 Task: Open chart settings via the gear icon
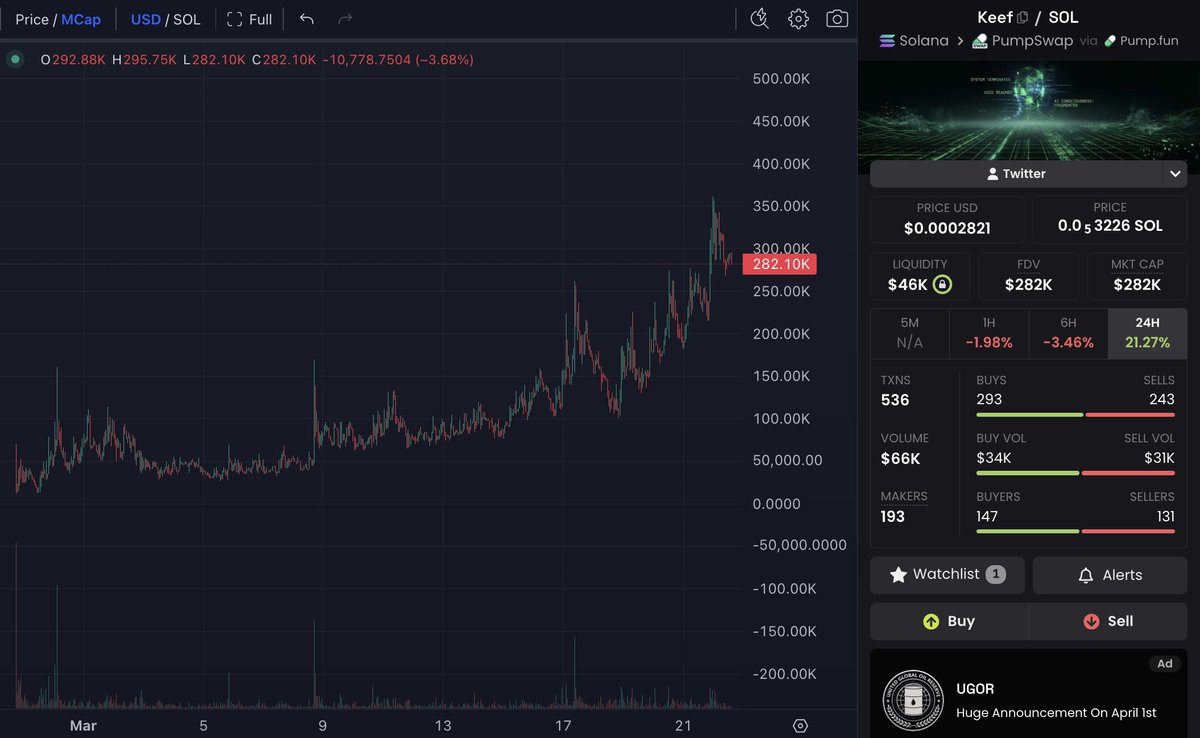798,18
